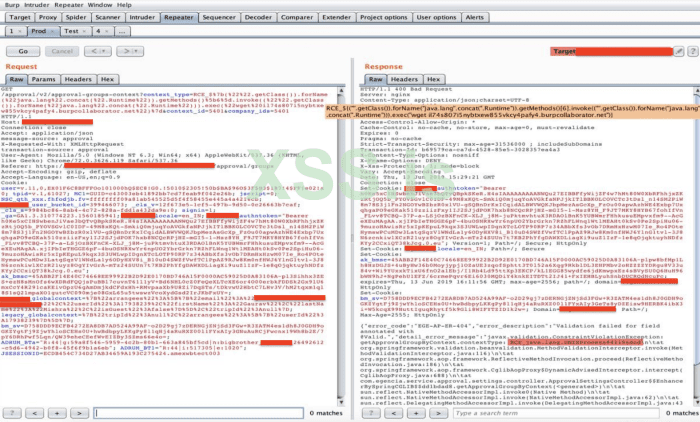700x422 pixels.
Task: Click the Cancel button
Action: [62, 51]
